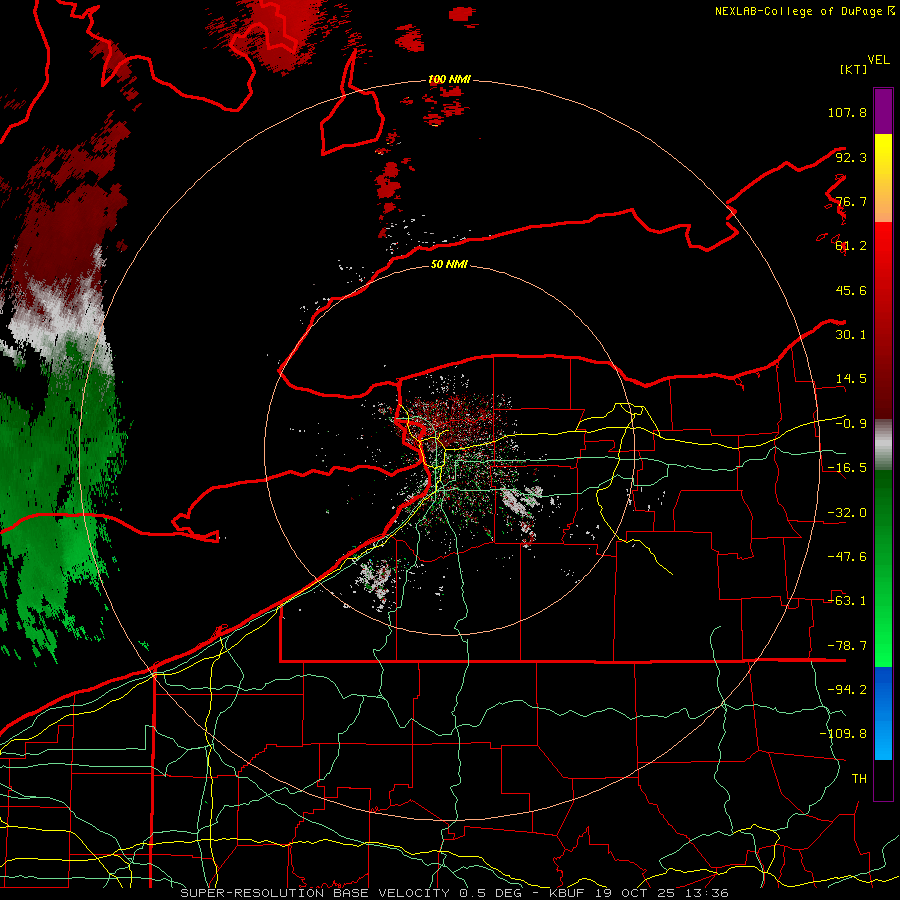
Task: Click the 50 NMI range ring label
Action: 449,264
